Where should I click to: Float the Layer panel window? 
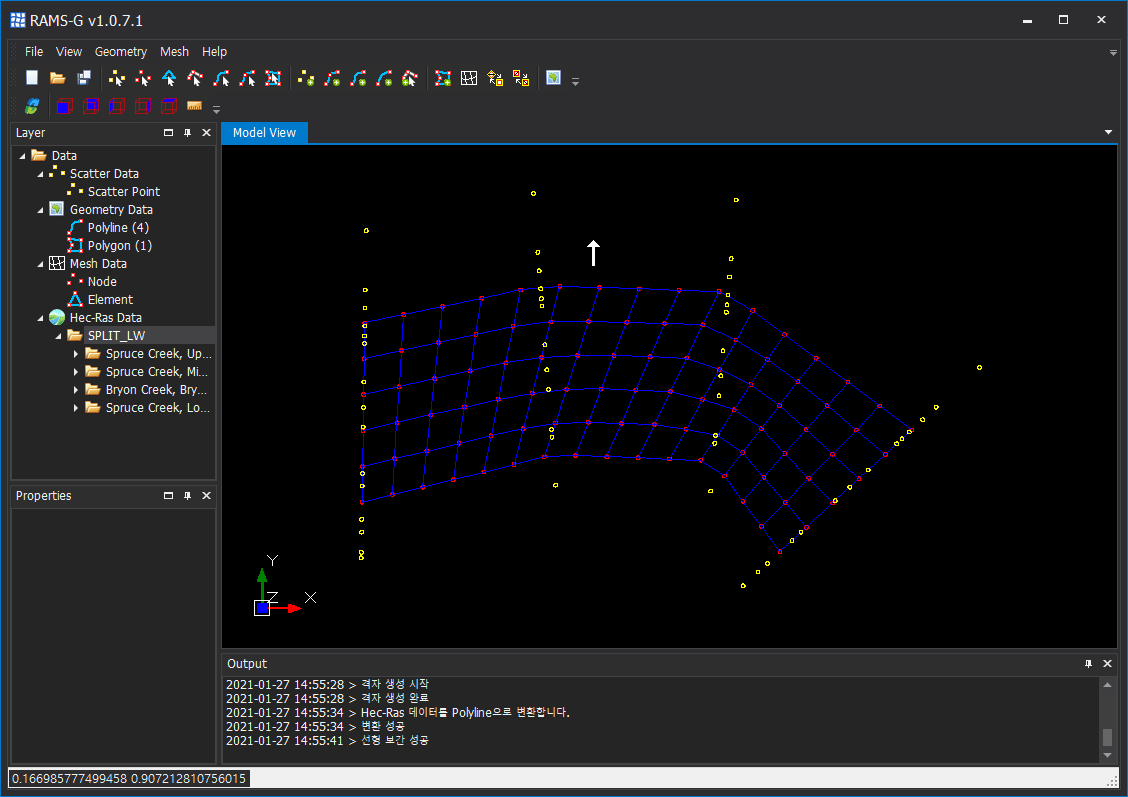coord(168,132)
